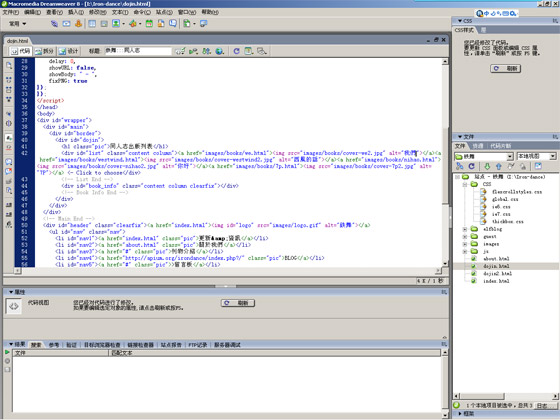The width and height of the screenshot is (560, 420).
Task: Insert a date with the calendar icon
Action: pos(149,24)
